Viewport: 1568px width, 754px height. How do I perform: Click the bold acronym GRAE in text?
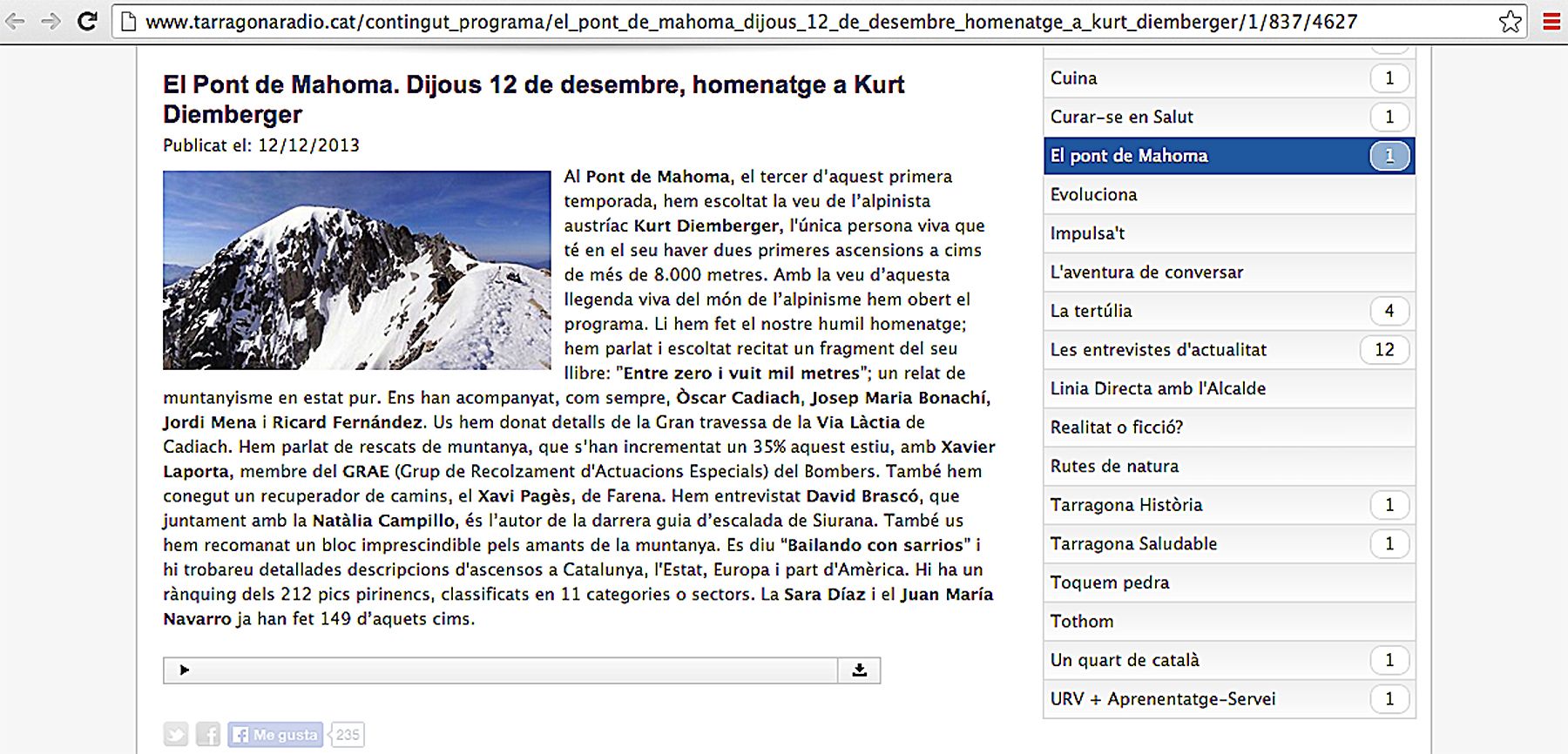(x=366, y=471)
